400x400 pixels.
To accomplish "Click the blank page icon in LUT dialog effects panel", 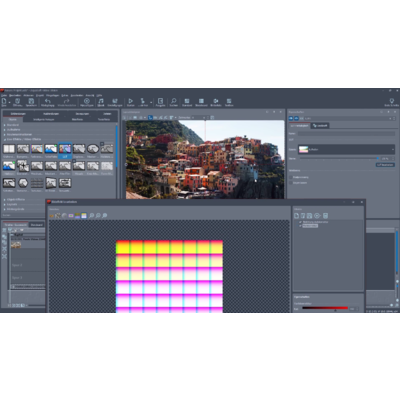I will [x=296, y=216].
